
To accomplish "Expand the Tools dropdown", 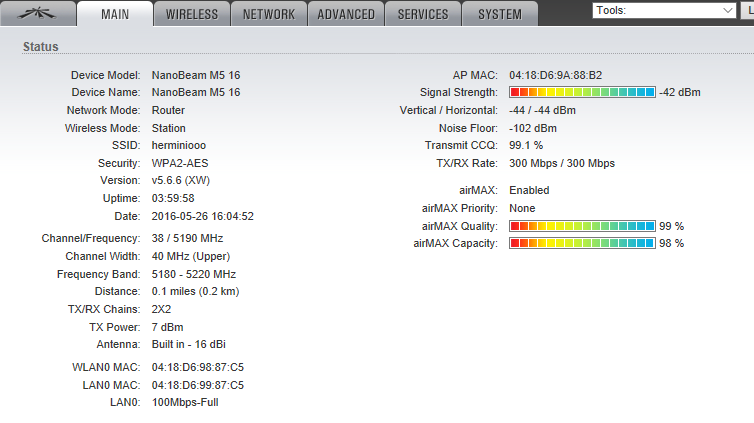I will [x=664, y=10].
